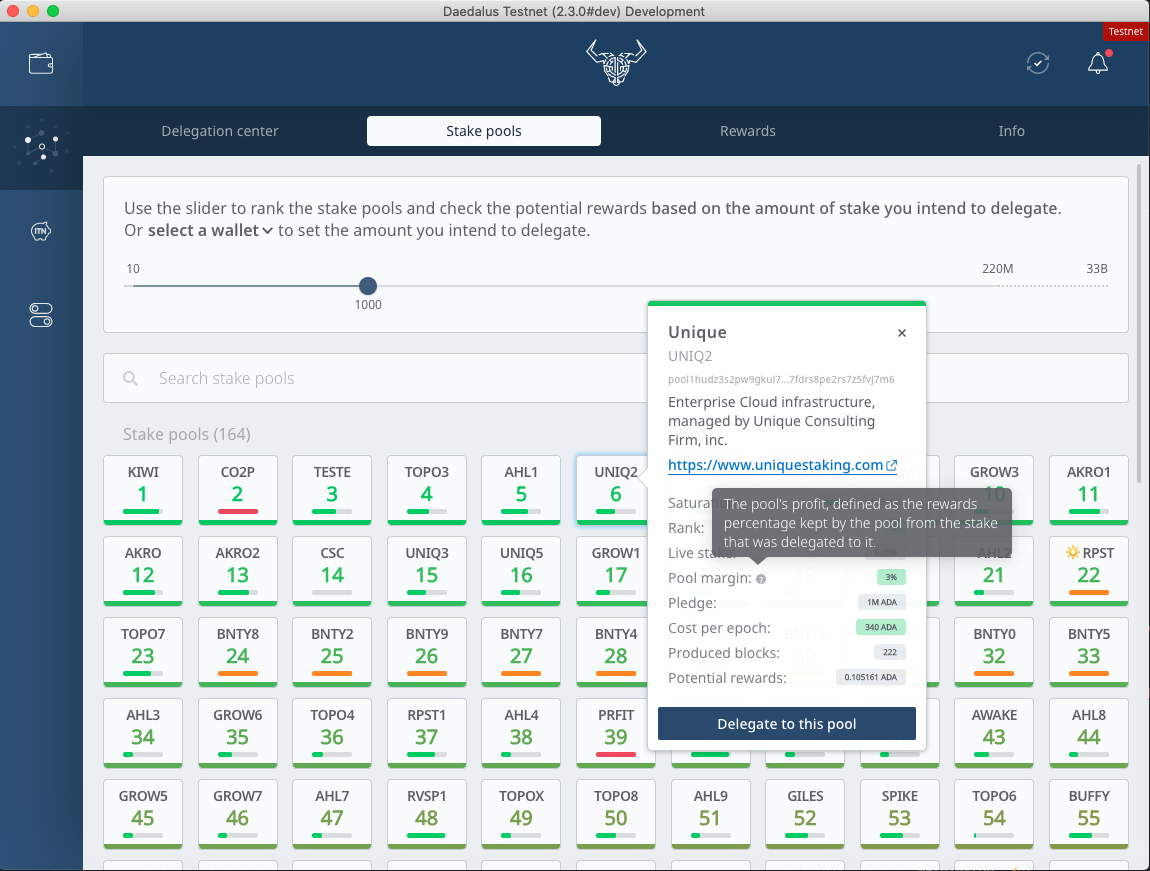Image resolution: width=1150 pixels, height=871 pixels.
Task: Go to the Info tab
Action: [1011, 131]
